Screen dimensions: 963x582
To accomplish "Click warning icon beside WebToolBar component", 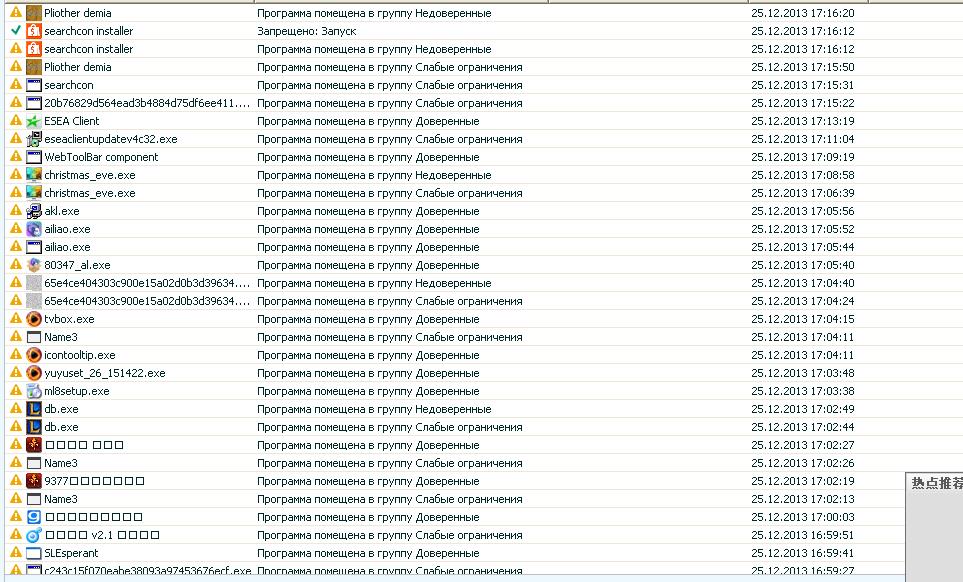I will pyautogui.click(x=16, y=157).
